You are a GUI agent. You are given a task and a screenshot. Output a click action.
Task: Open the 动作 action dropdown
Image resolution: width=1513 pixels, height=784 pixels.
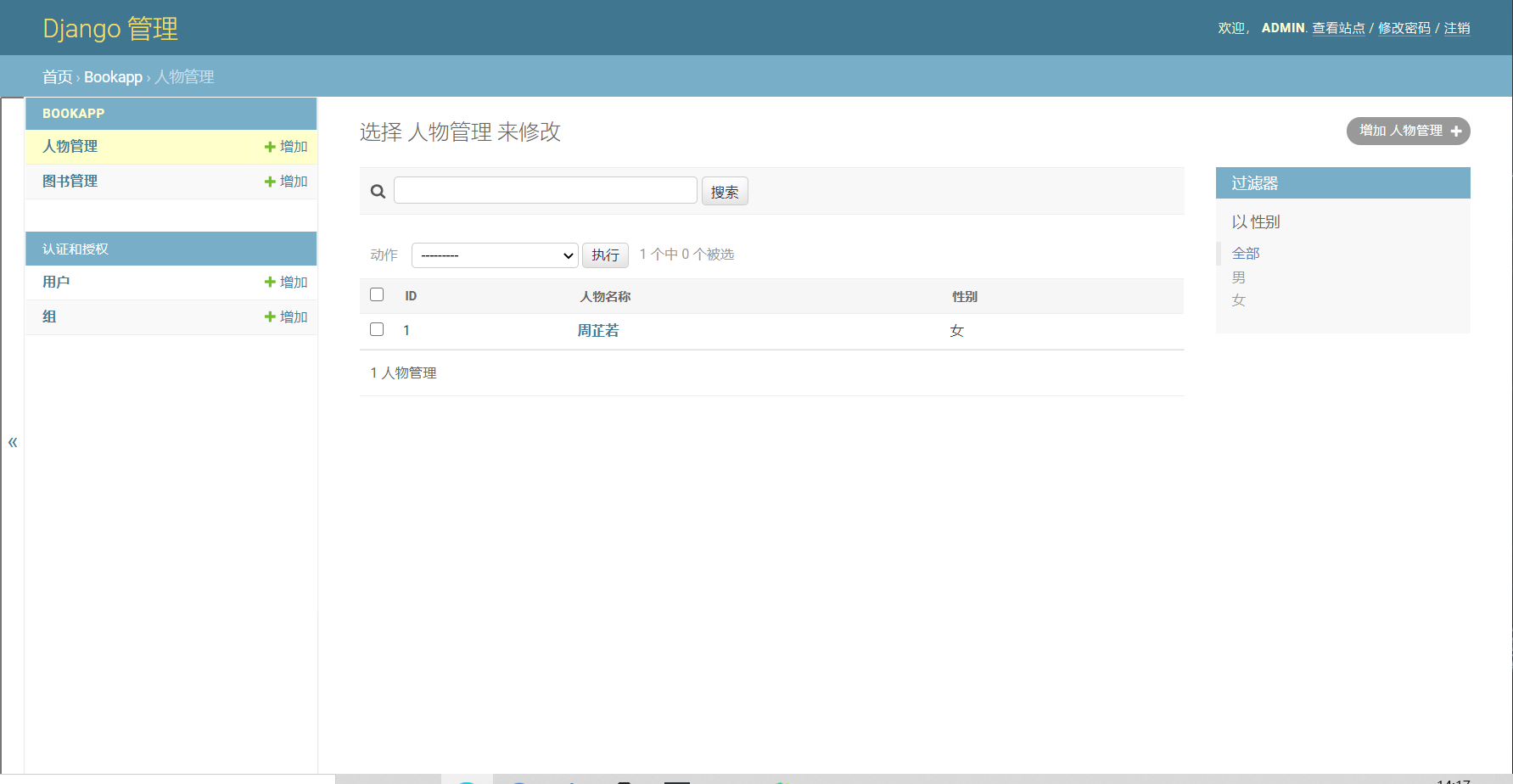click(x=495, y=255)
